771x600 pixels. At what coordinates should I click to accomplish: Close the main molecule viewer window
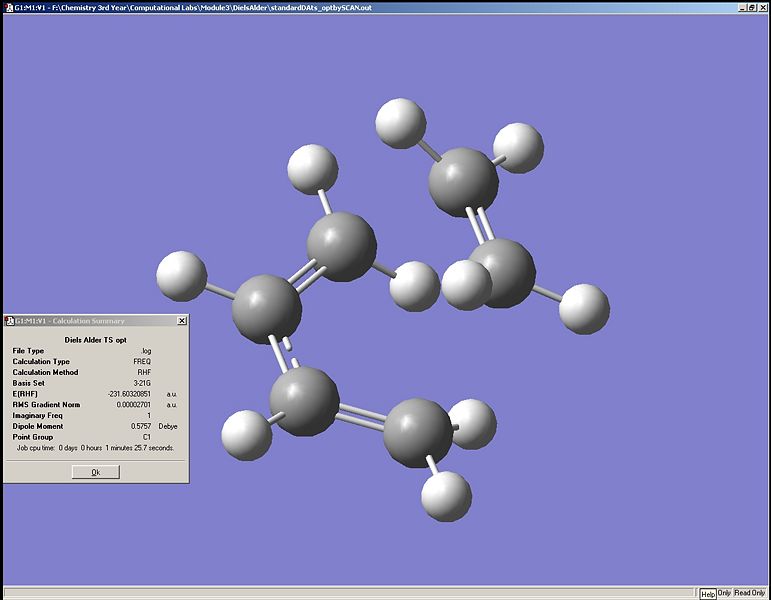[763, 7]
